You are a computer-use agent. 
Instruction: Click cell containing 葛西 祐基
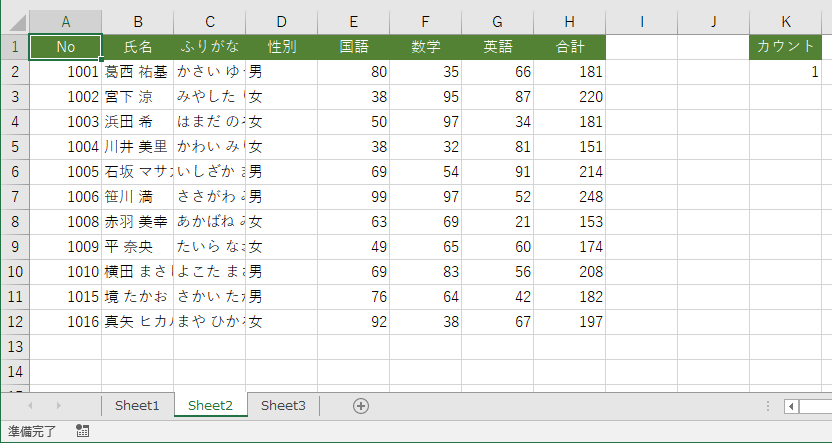[x=137, y=72]
